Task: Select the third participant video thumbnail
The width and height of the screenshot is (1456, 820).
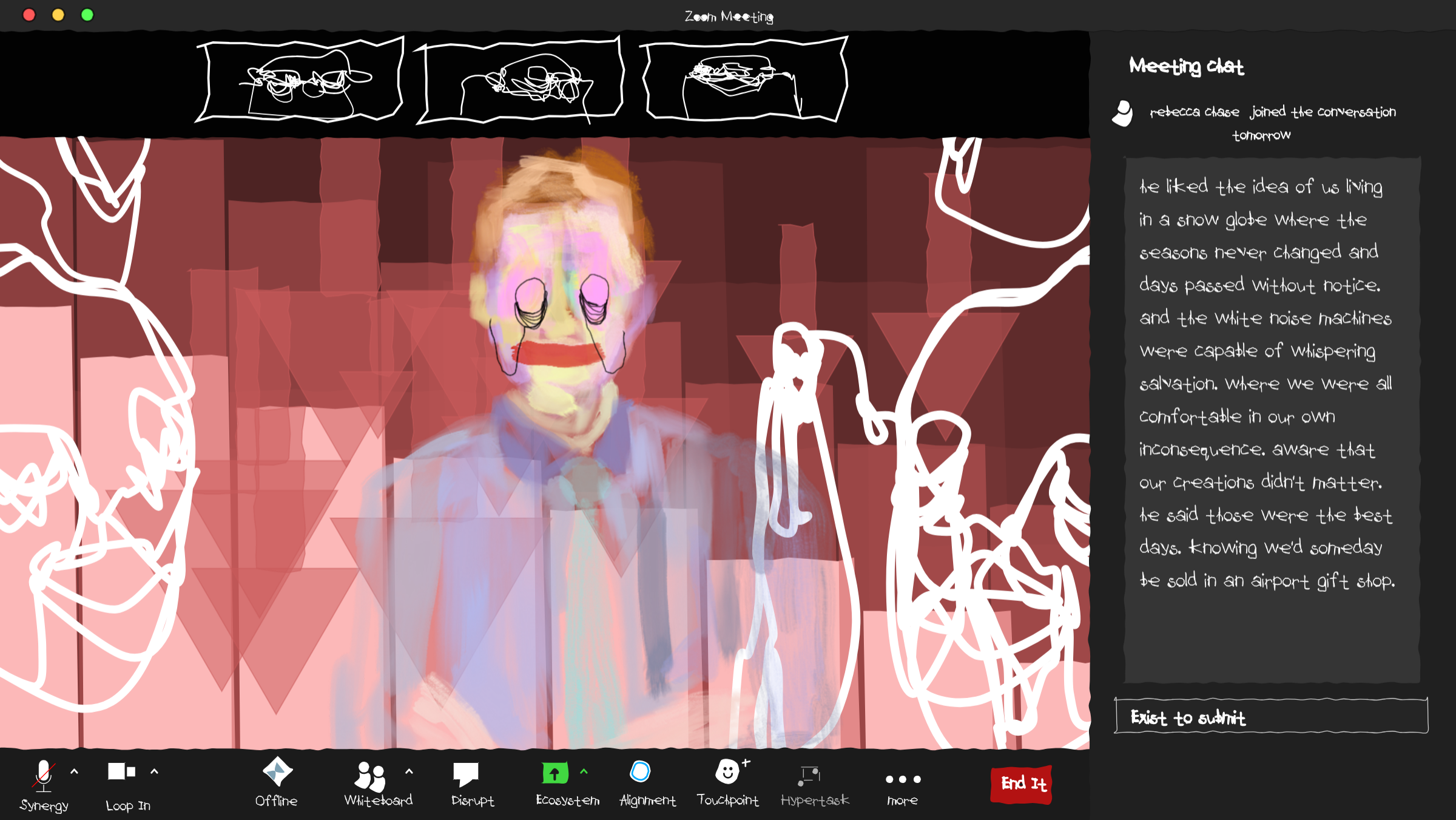Action: [x=744, y=80]
